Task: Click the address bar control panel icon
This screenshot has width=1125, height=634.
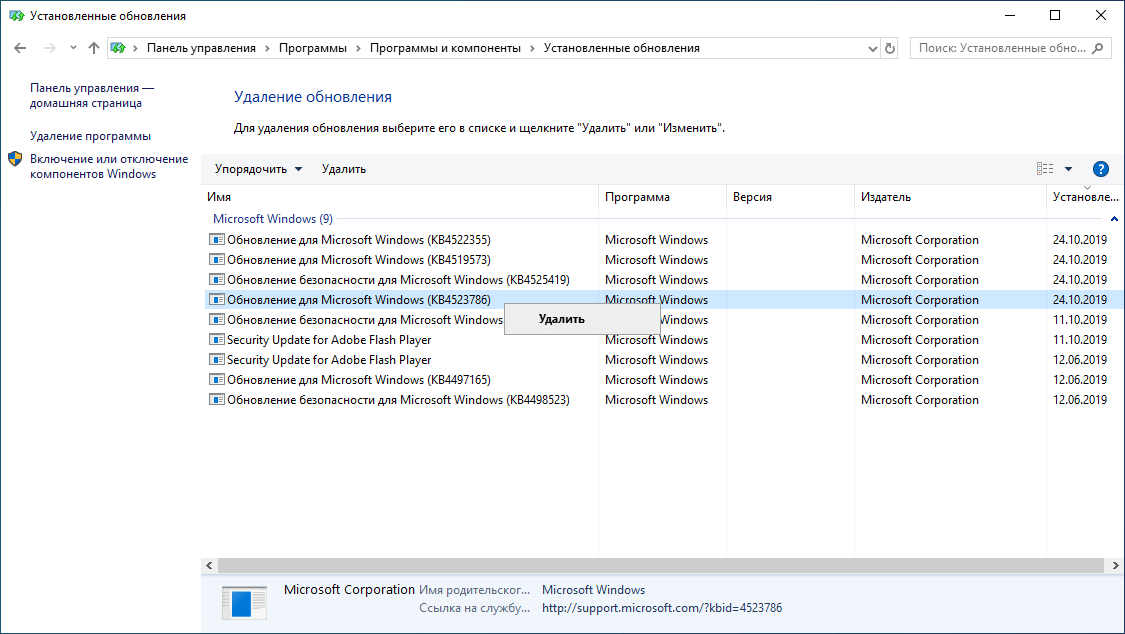Action: pyautogui.click(x=118, y=48)
